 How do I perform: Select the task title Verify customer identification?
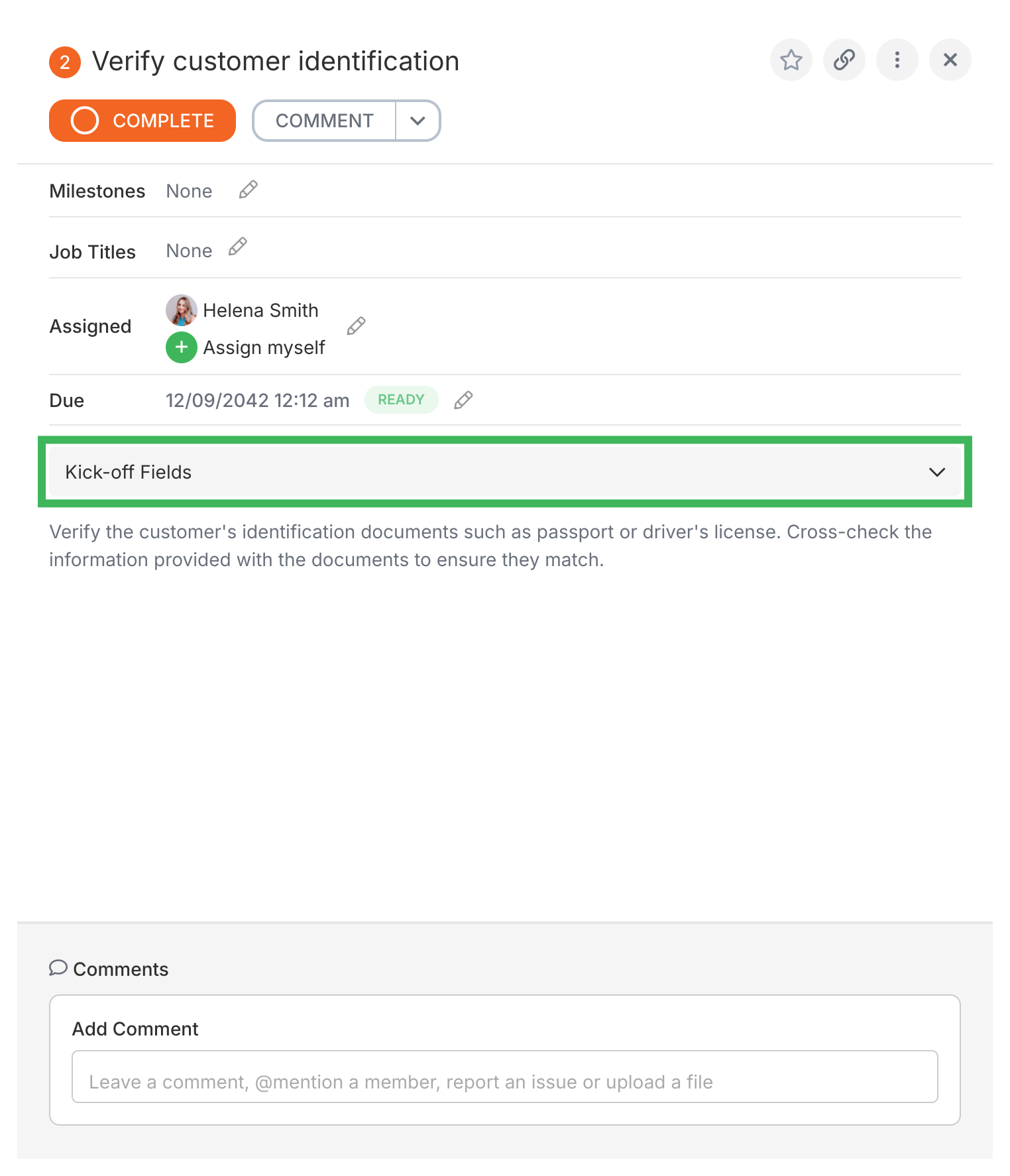pos(275,60)
